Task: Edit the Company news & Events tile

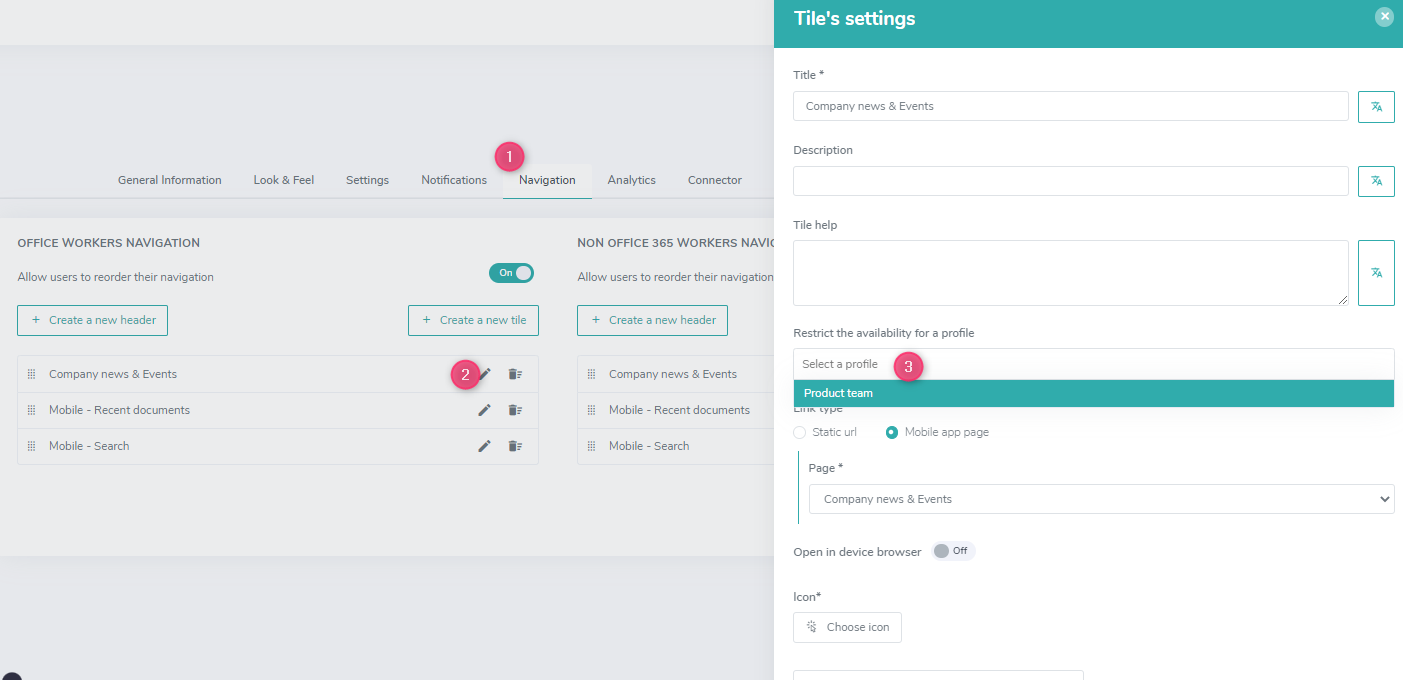Action: pos(485,374)
